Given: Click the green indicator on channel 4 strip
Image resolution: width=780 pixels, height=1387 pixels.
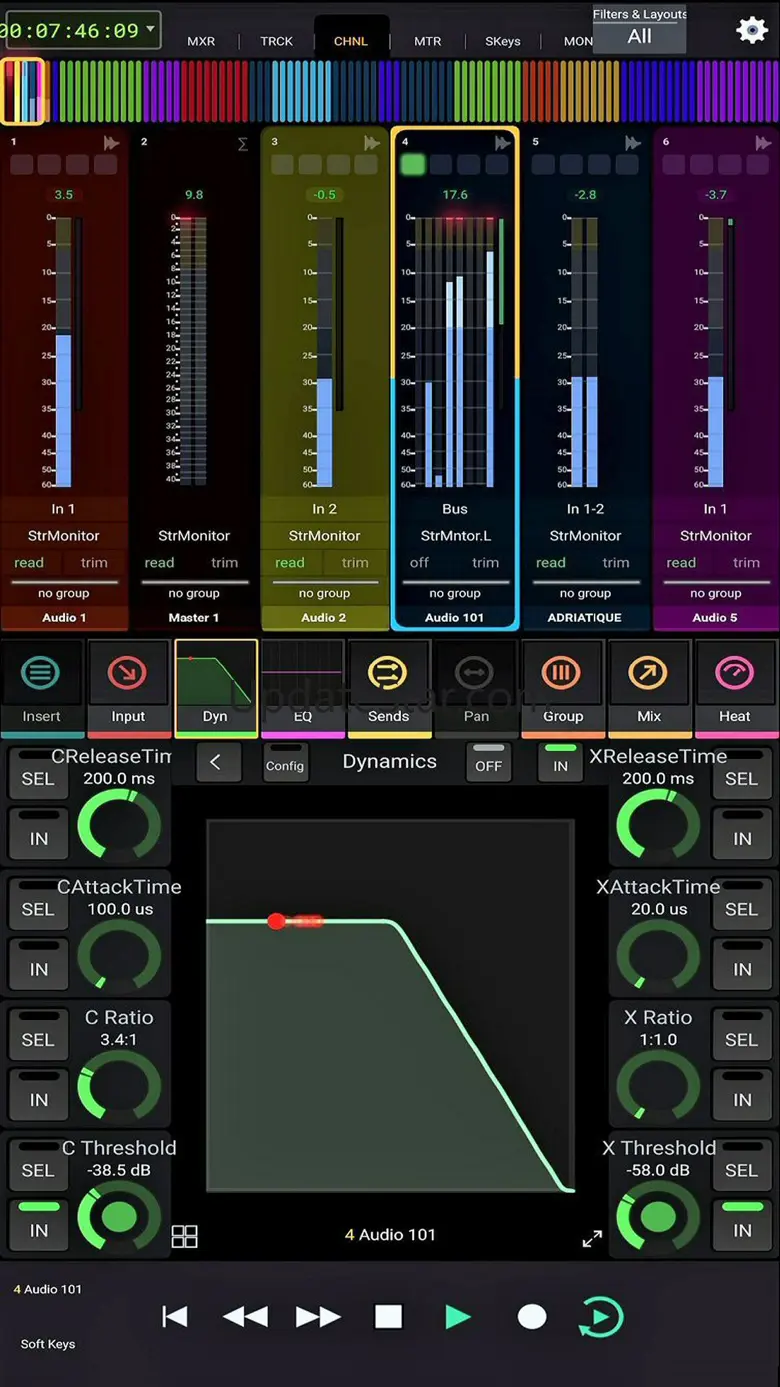Looking at the screenshot, I should (412, 164).
